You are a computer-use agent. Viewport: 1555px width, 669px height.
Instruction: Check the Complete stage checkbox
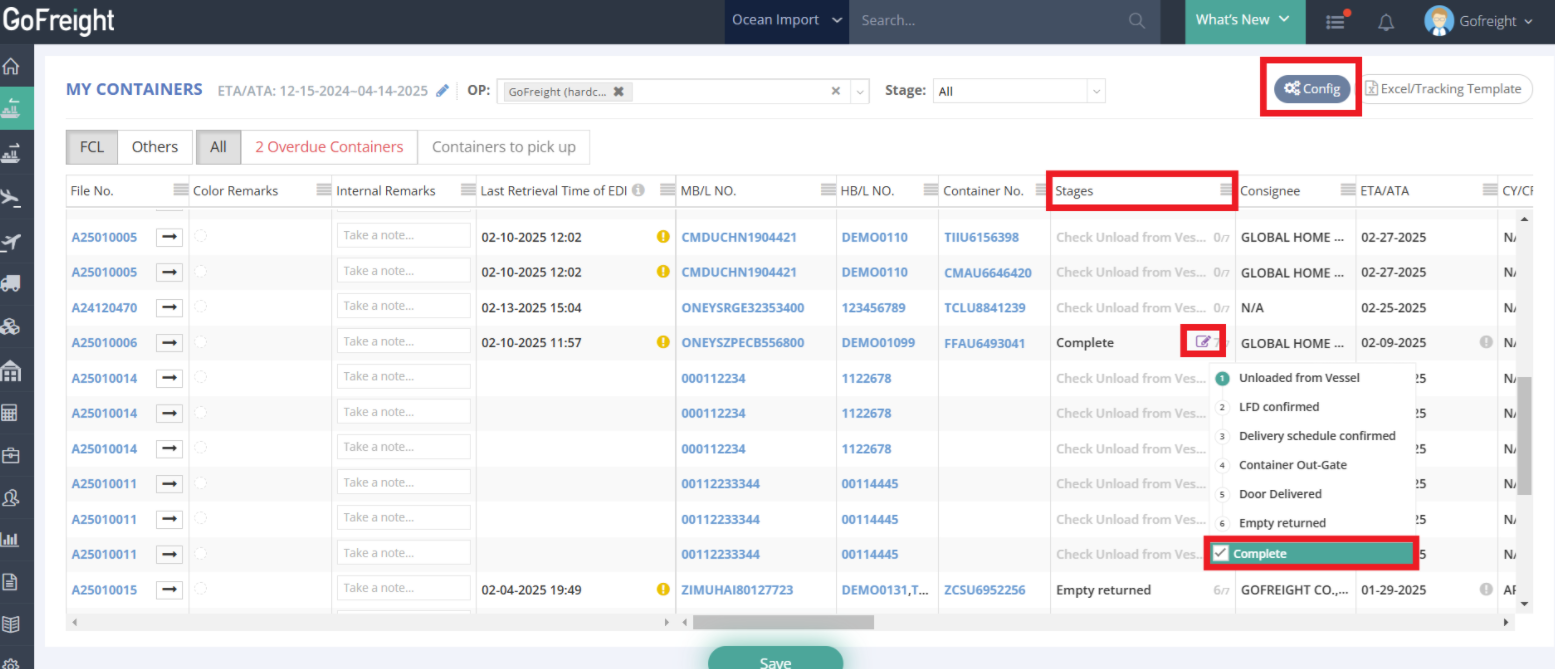[x=1220, y=553]
